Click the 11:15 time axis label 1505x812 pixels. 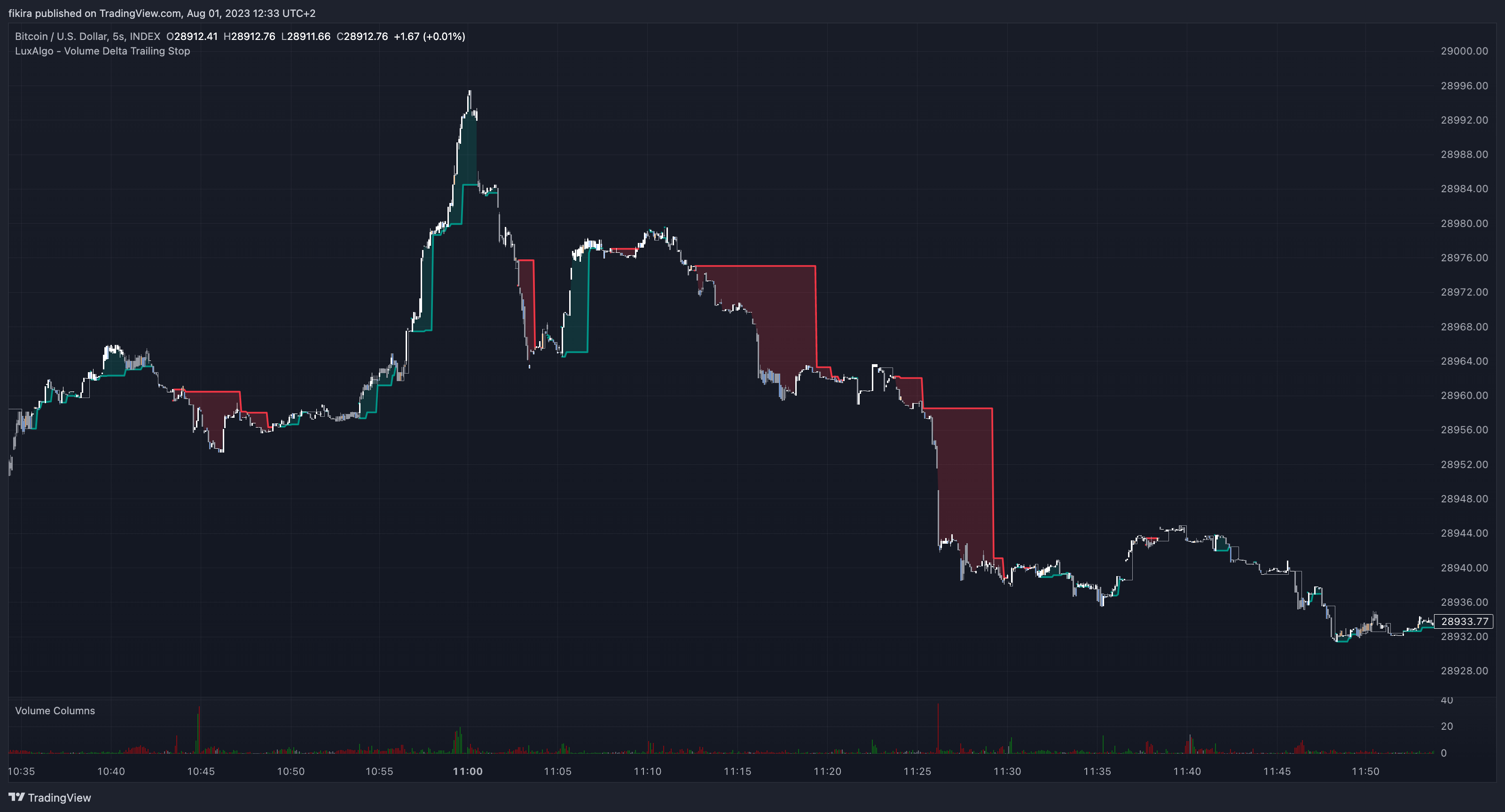[x=738, y=771]
